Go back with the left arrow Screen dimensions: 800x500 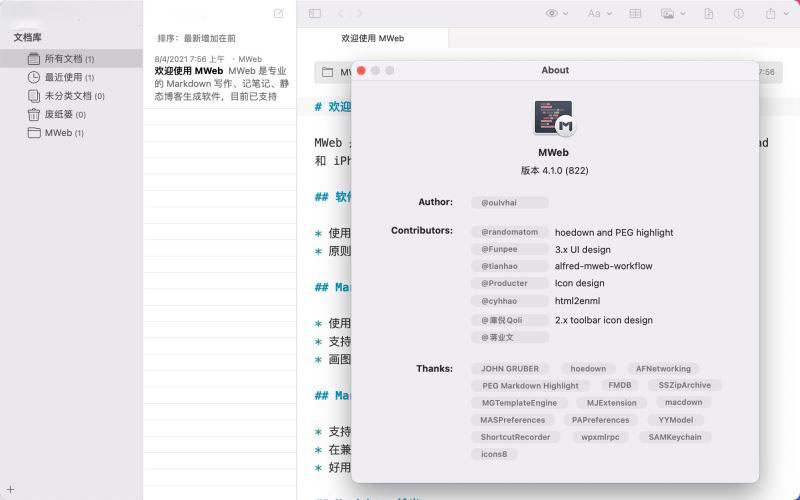(341, 14)
